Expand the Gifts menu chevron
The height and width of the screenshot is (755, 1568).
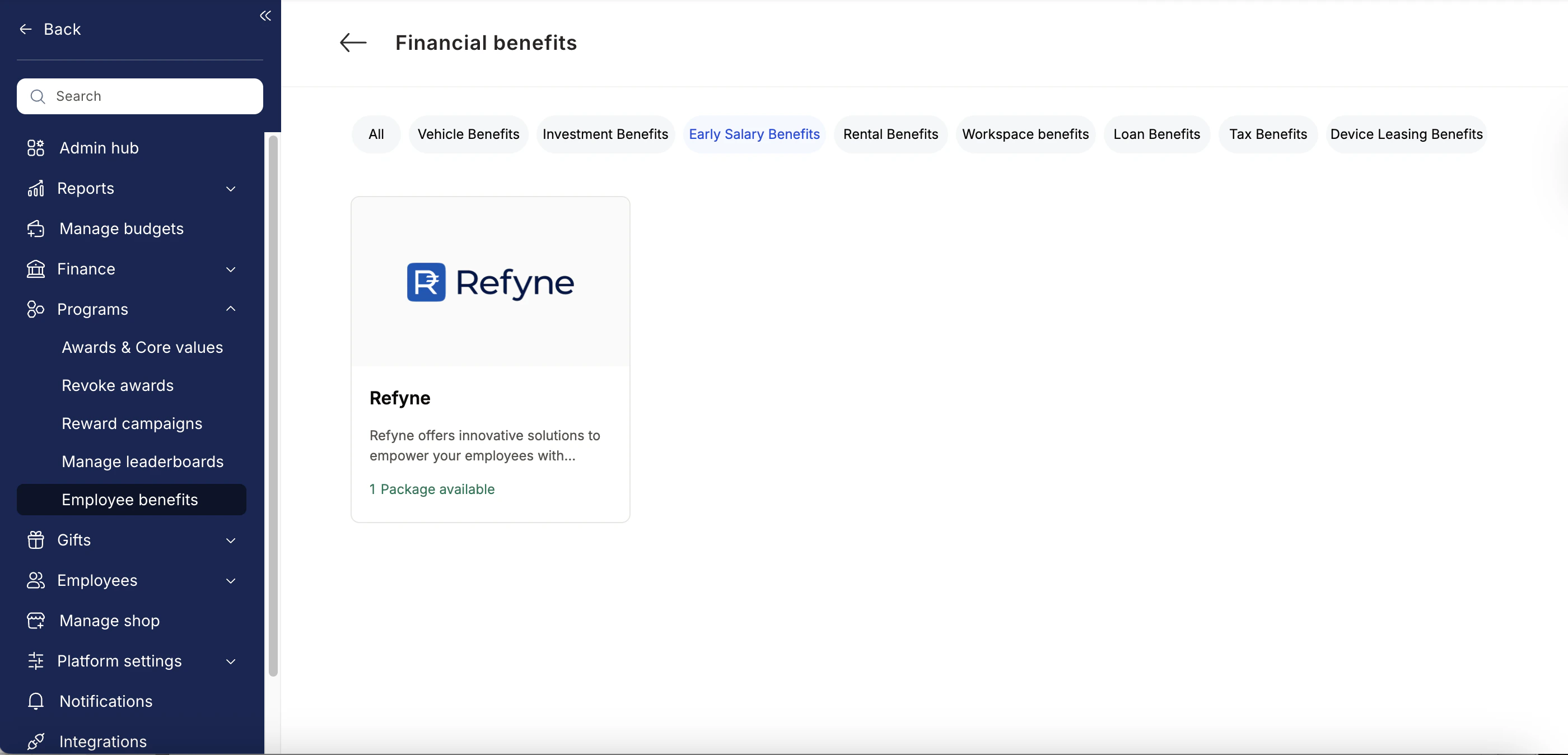pyautogui.click(x=231, y=540)
